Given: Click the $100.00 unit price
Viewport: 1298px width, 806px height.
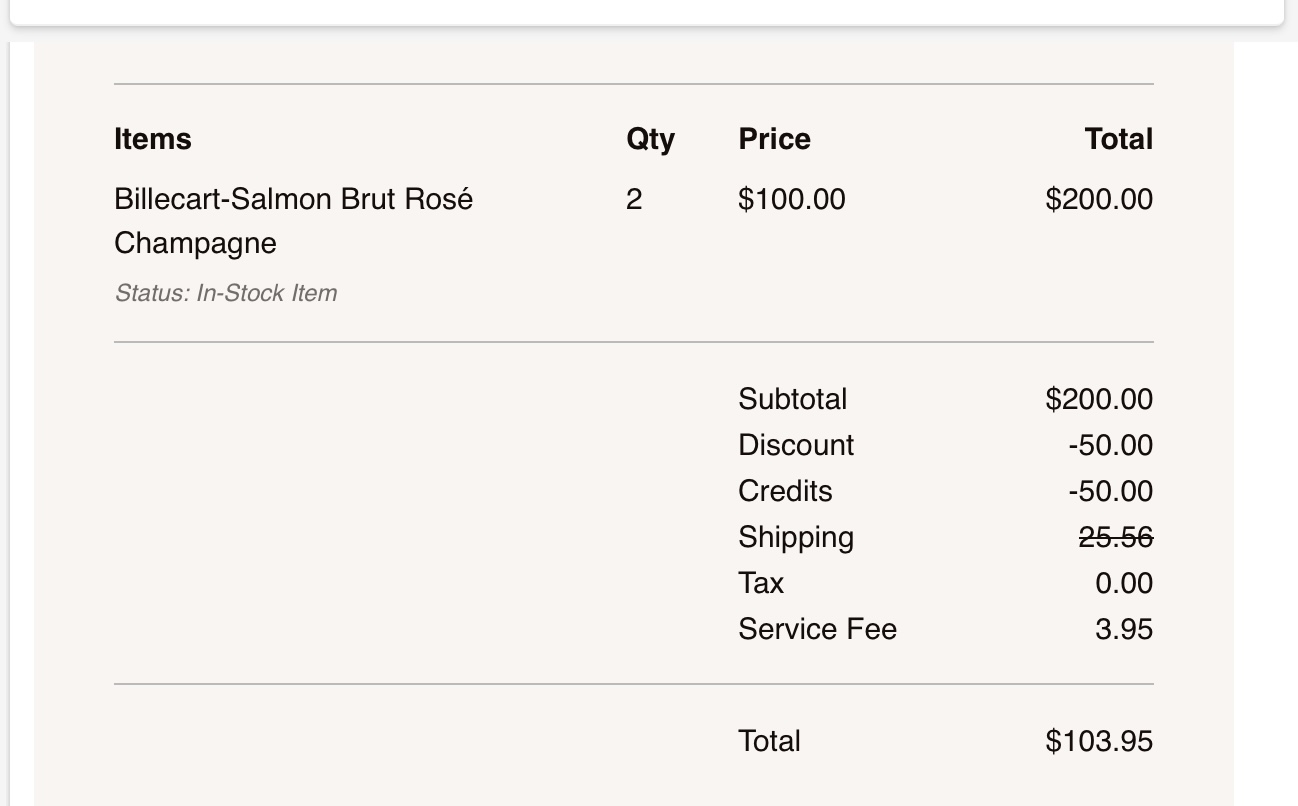Looking at the screenshot, I should pos(791,200).
